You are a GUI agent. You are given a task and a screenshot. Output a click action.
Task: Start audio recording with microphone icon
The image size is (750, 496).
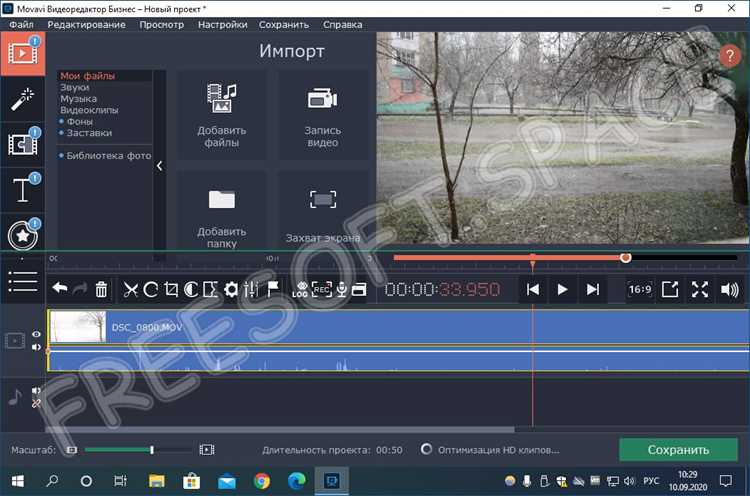pos(341,289)
